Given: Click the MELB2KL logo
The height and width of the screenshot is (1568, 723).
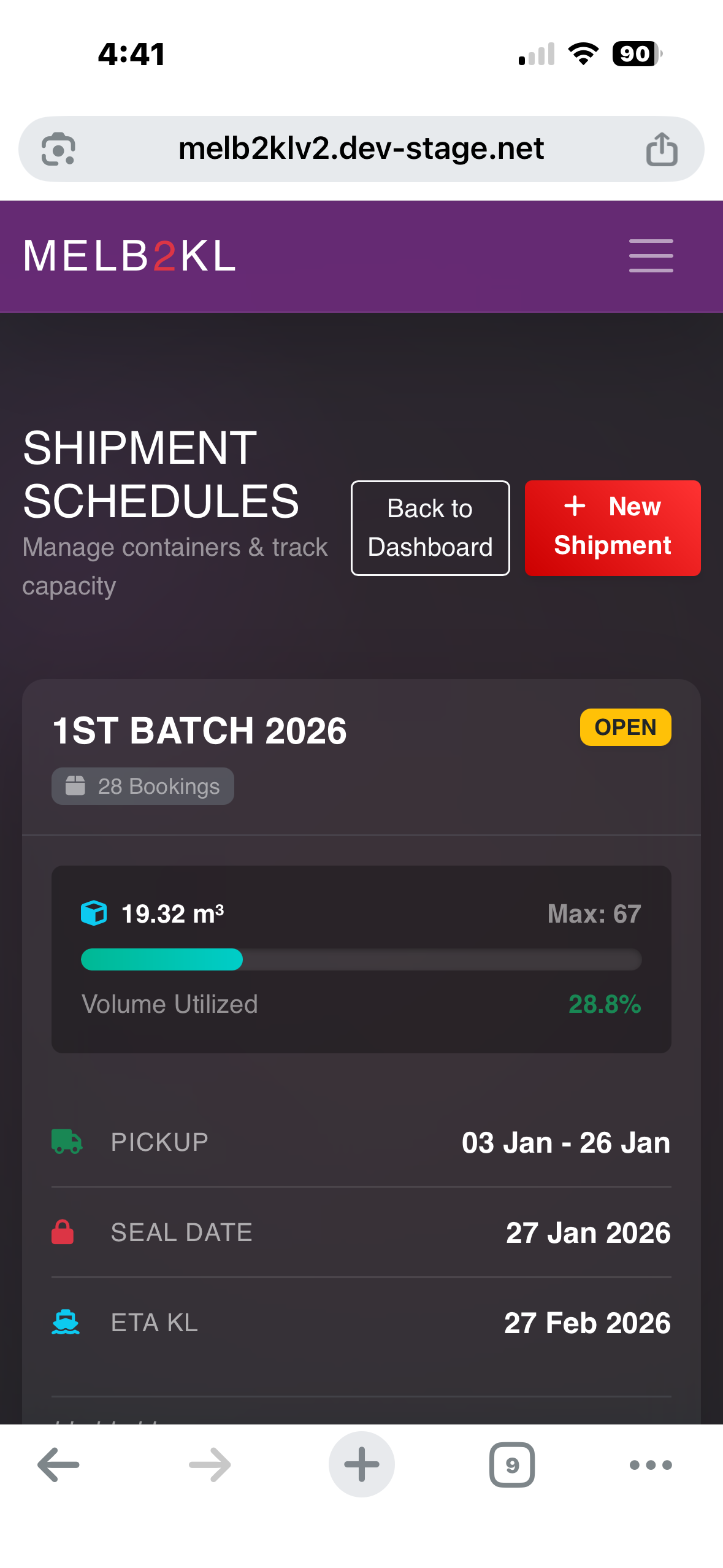Looking at the screenshot, I should 129,256.
